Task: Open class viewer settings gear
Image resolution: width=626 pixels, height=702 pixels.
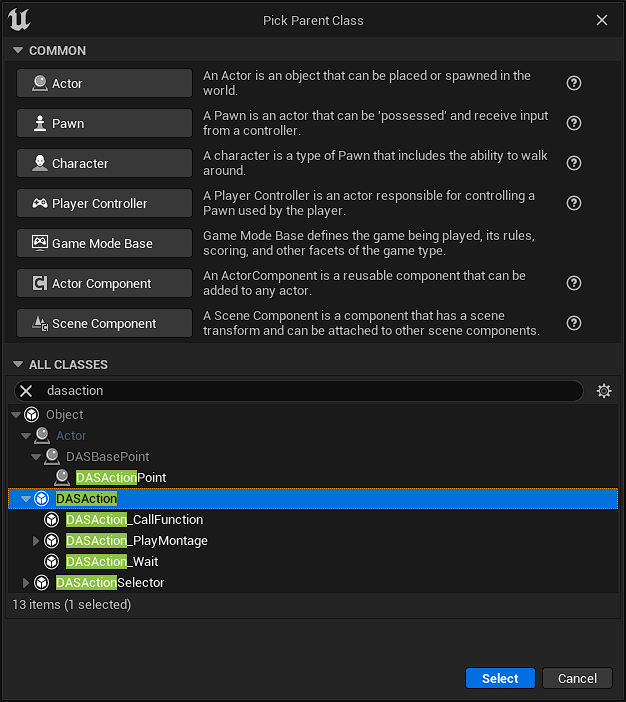Action: [603, 391]
